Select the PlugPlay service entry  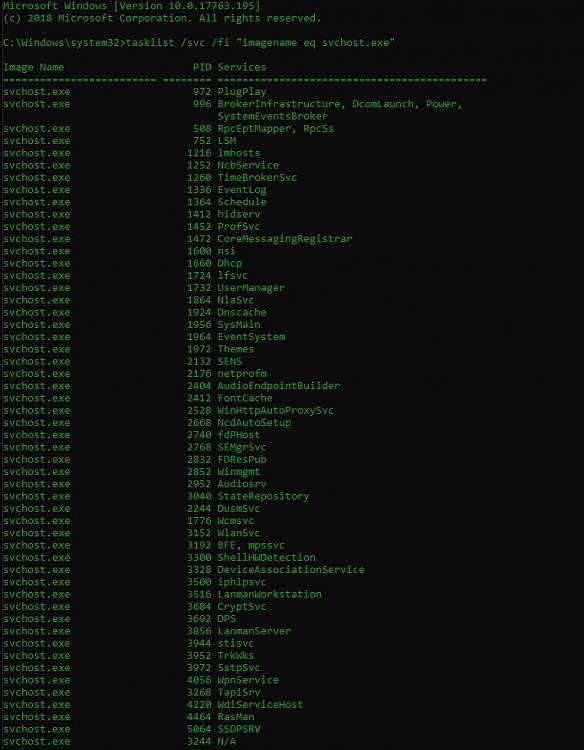[242, 91]
